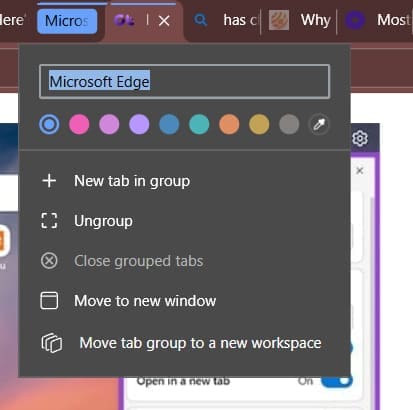Click the workspace stacked-pages icon
The image size is (413, 410).
point(52,343)
